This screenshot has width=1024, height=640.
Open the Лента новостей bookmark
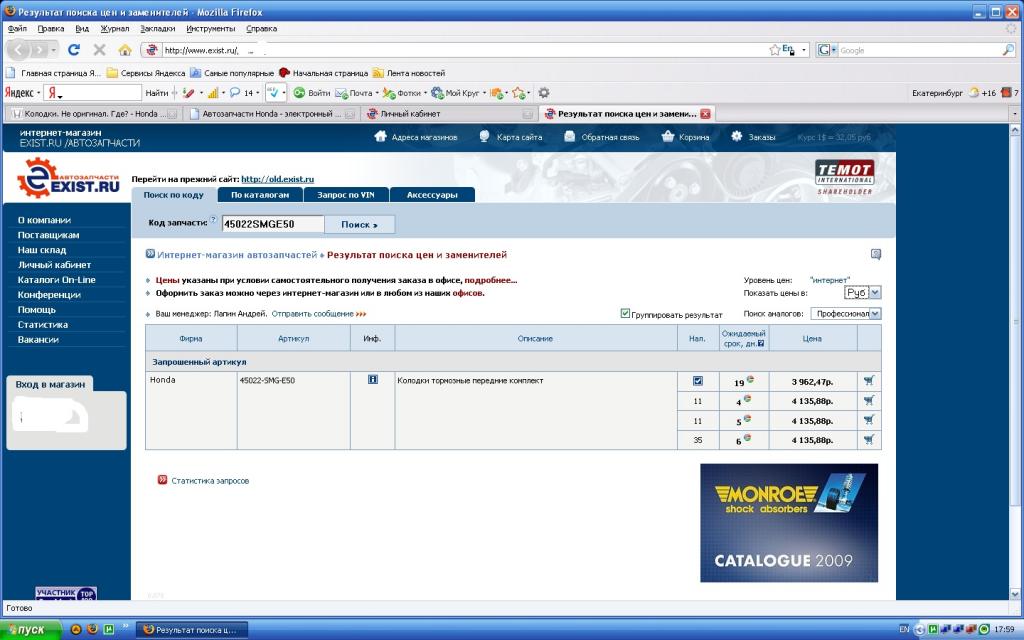(409, 73)
